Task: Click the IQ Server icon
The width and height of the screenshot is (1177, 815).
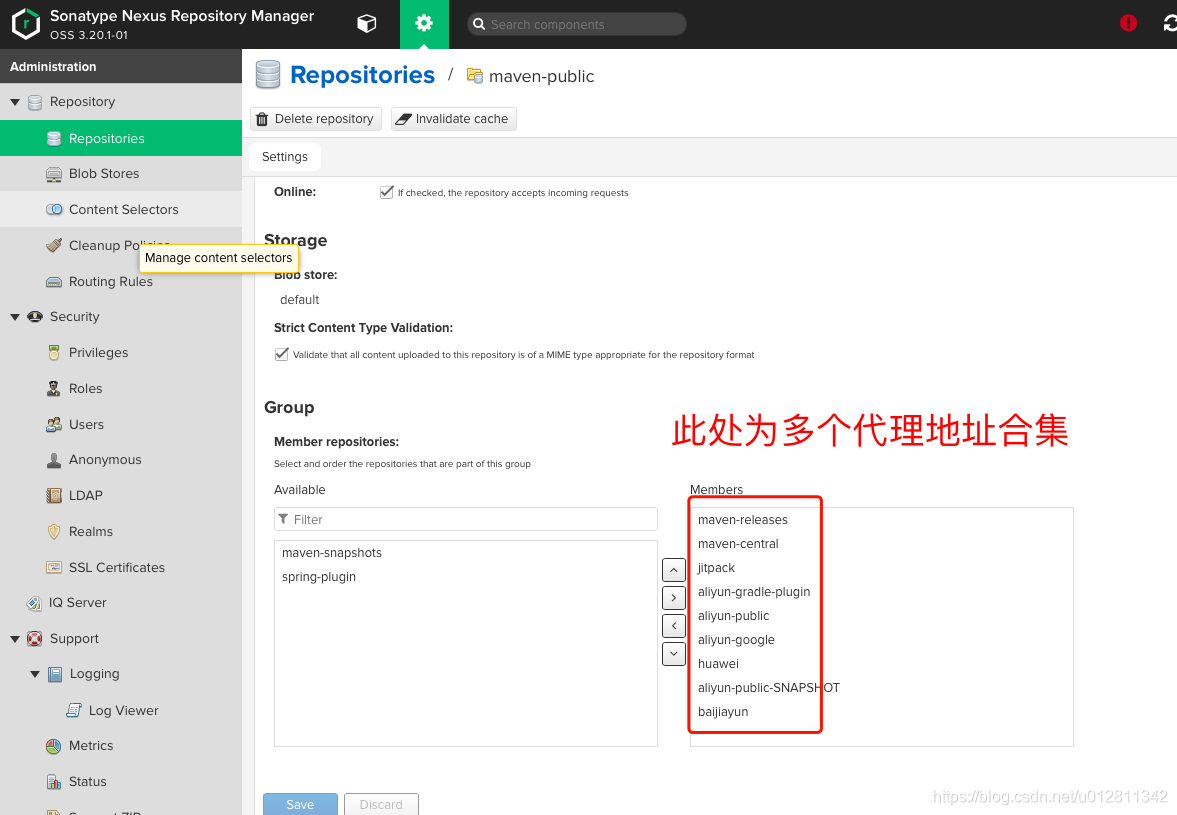Action: tap(34, 603)
